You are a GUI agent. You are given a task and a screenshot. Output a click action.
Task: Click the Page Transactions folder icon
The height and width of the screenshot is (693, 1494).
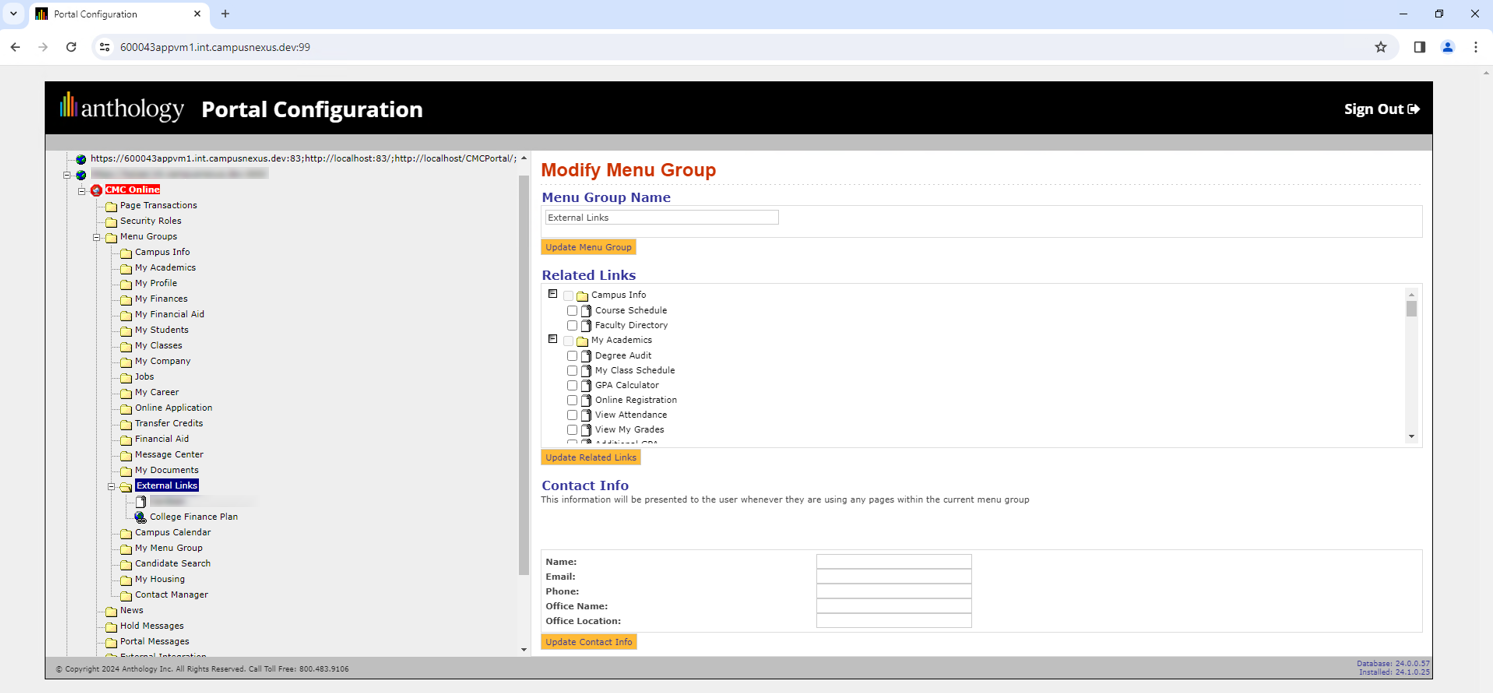(x=111, y=206)
